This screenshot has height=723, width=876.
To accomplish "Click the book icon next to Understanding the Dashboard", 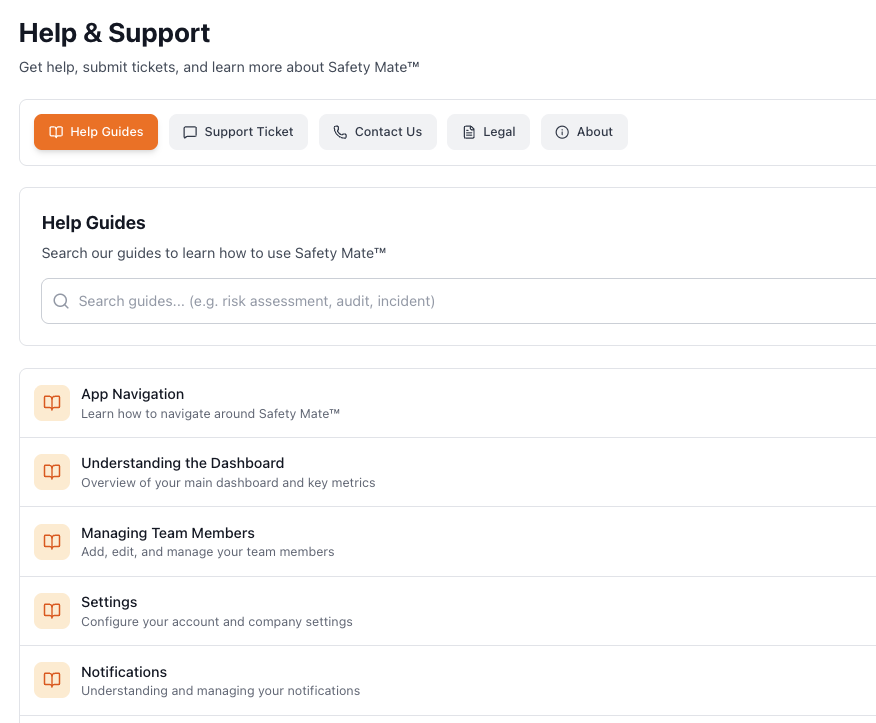I will (52, 472).
